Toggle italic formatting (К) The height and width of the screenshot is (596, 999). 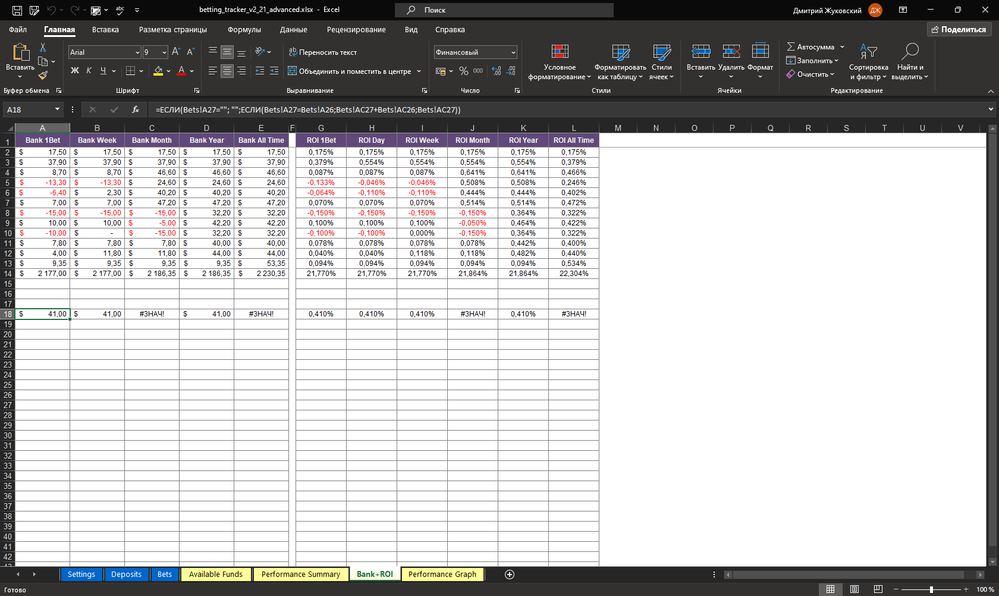tap(88, 71)
